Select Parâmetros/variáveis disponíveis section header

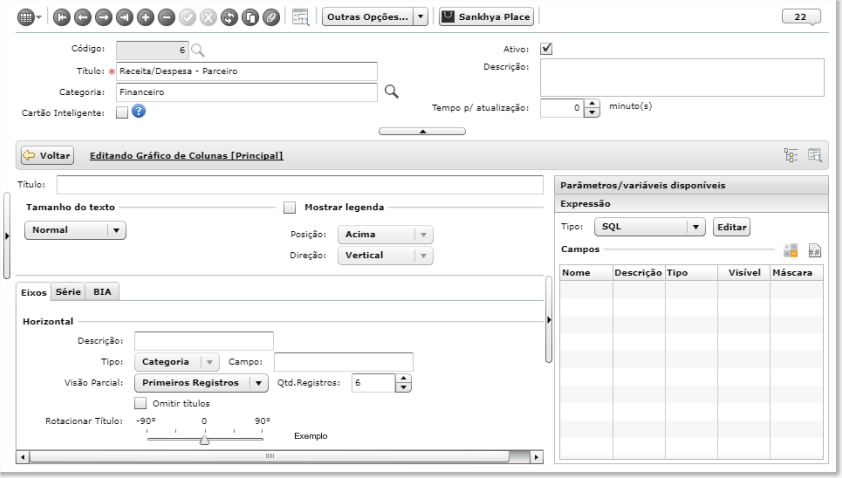pyautogui.click(x=691, y=185)
